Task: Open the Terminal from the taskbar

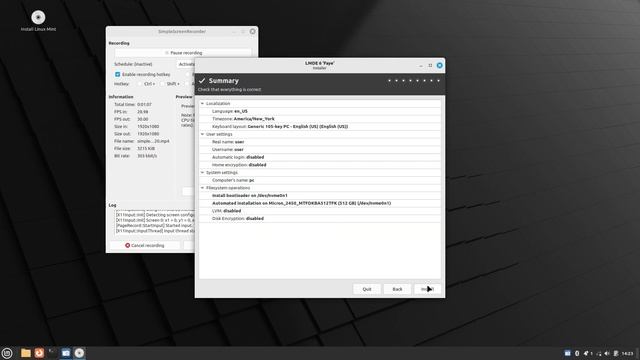Action: [x=53, y=353]
